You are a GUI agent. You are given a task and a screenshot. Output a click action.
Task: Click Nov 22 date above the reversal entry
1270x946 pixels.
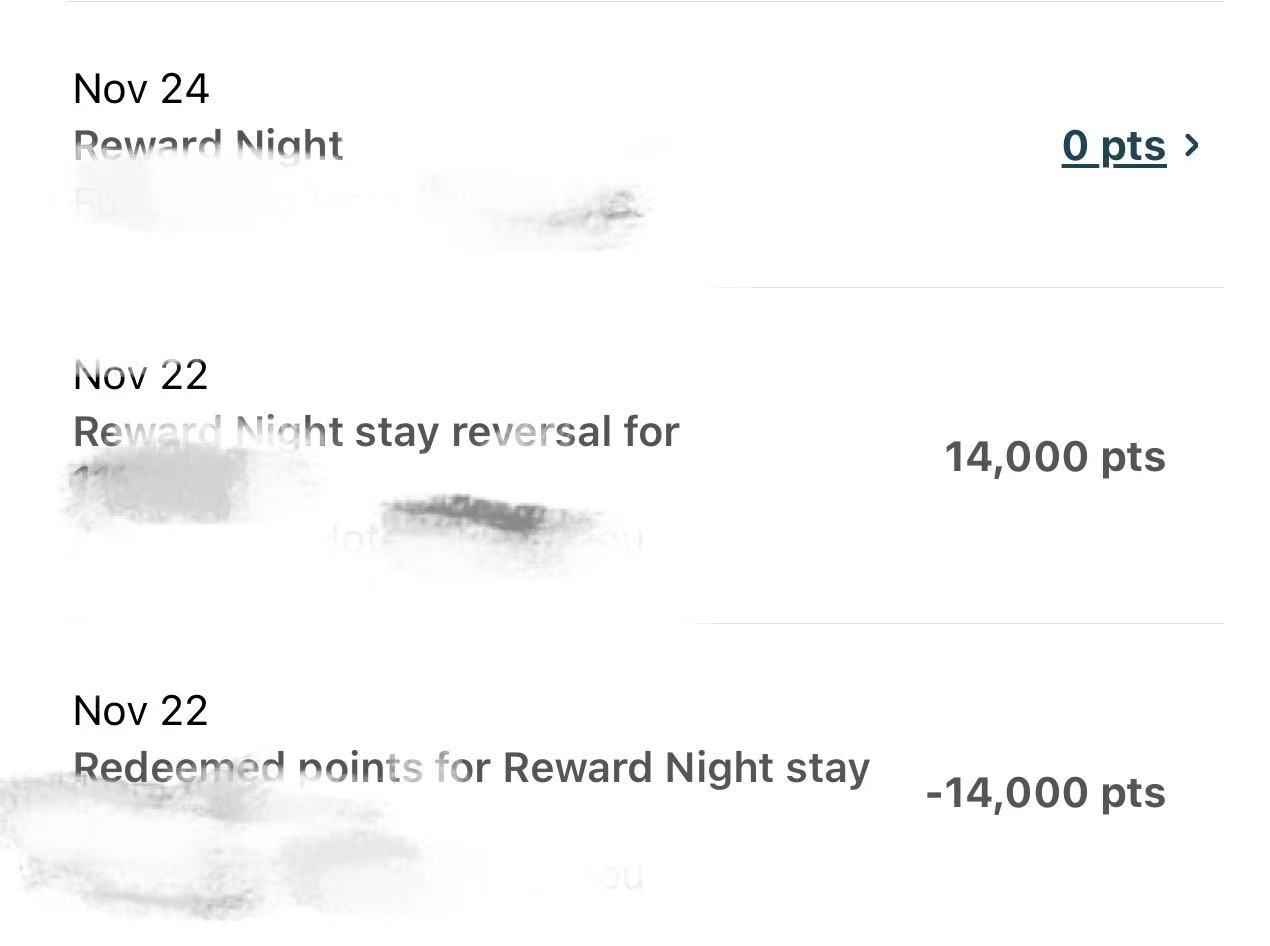click(141, 375)
